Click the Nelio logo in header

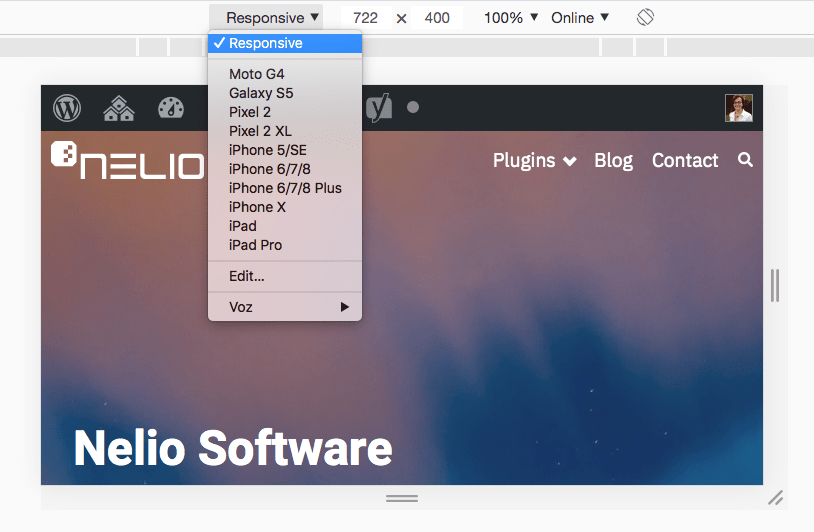[x=128, y=160]
